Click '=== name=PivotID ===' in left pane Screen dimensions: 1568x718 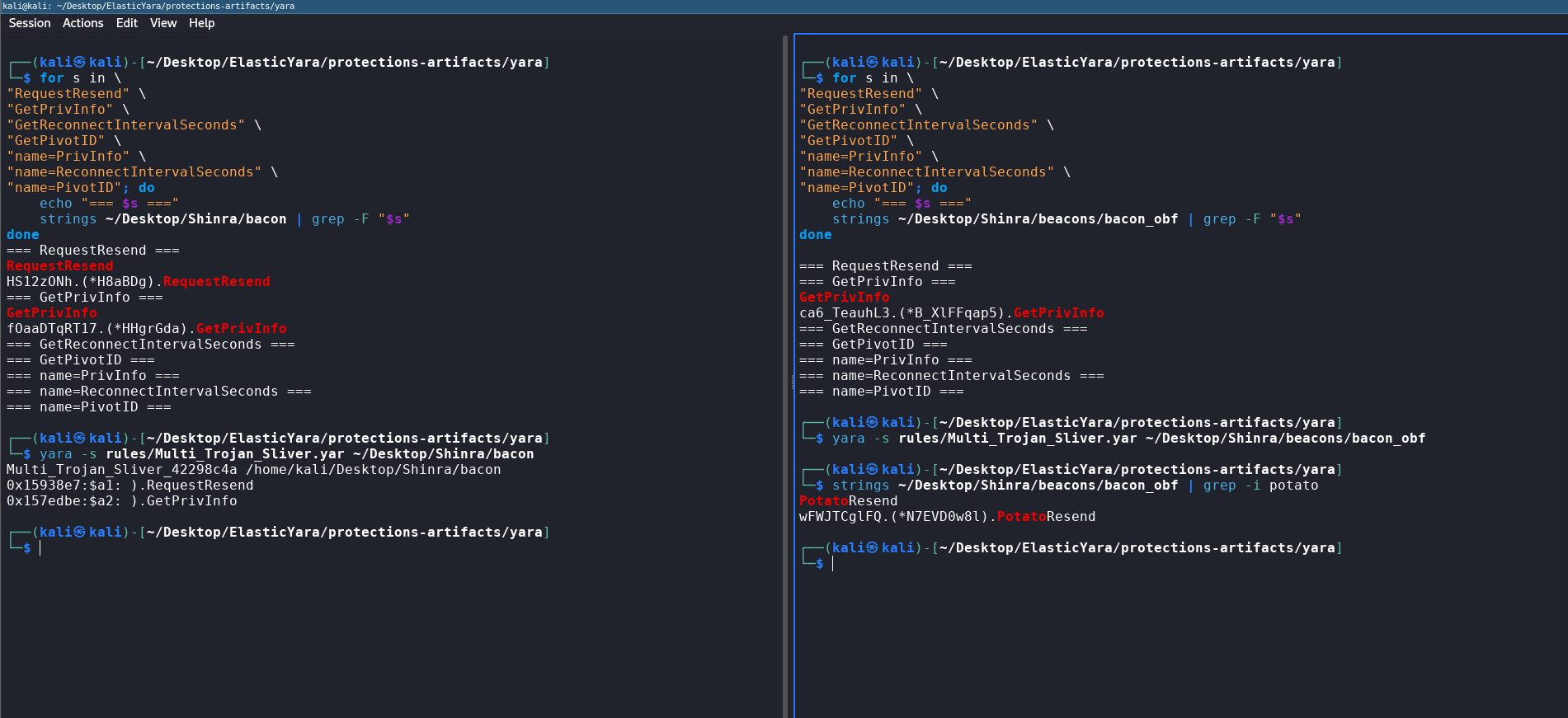coord(89,407)
